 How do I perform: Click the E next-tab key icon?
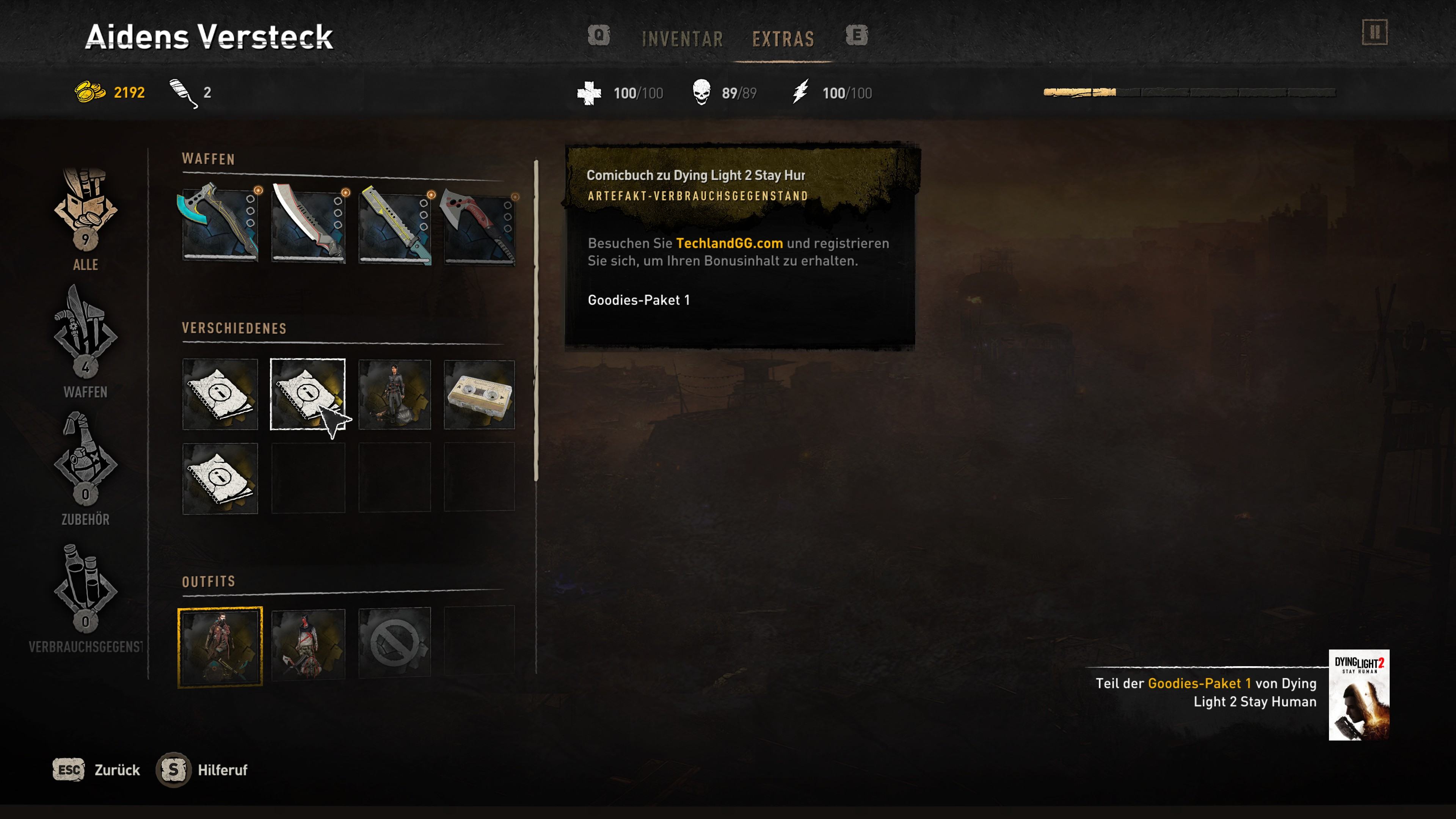click(x=856, y=35)
